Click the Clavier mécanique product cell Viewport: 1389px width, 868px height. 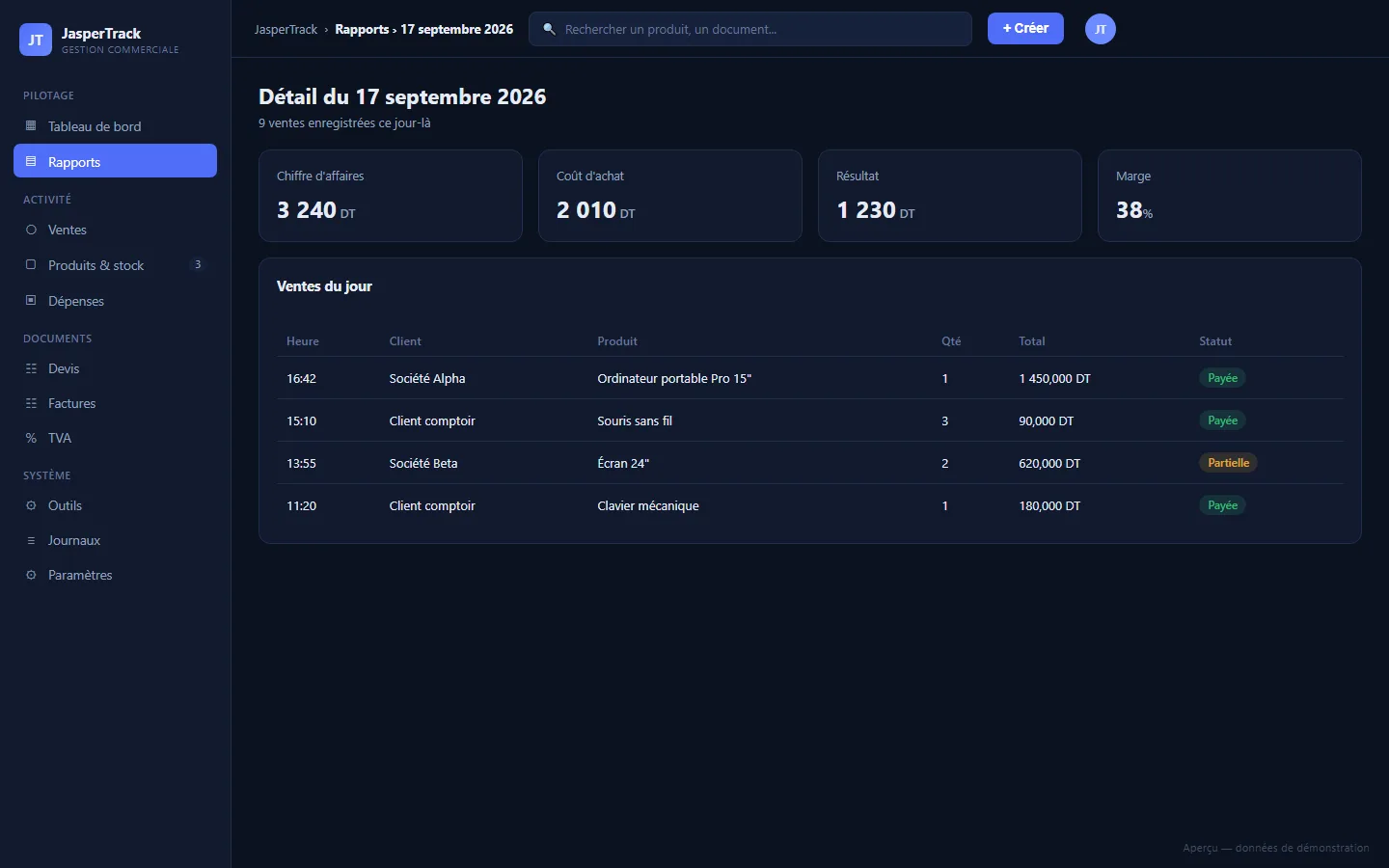tap(648, 505)
